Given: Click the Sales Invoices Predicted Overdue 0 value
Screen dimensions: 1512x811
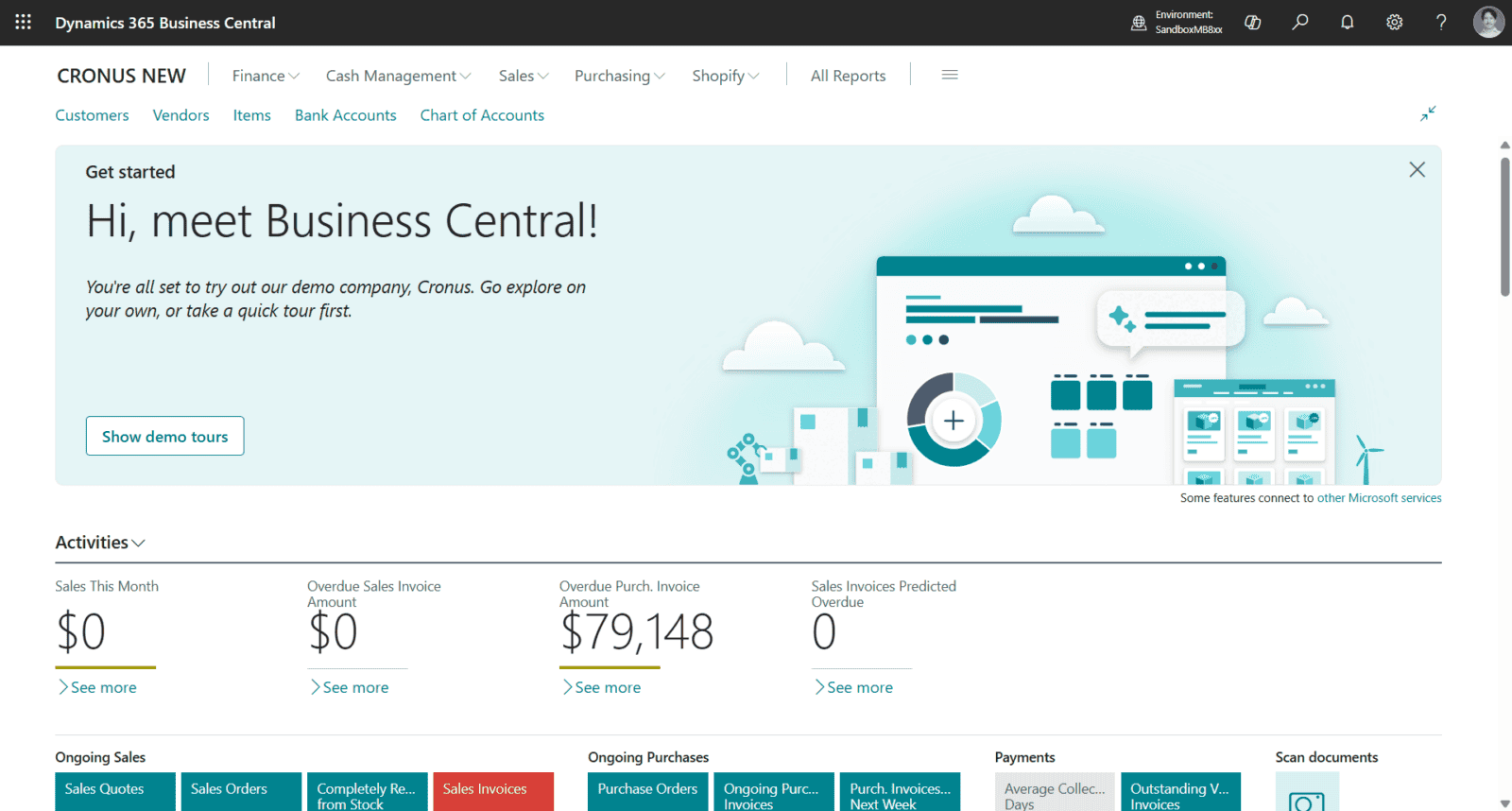Looking at the screenshot, I should [x=824, y=631].
